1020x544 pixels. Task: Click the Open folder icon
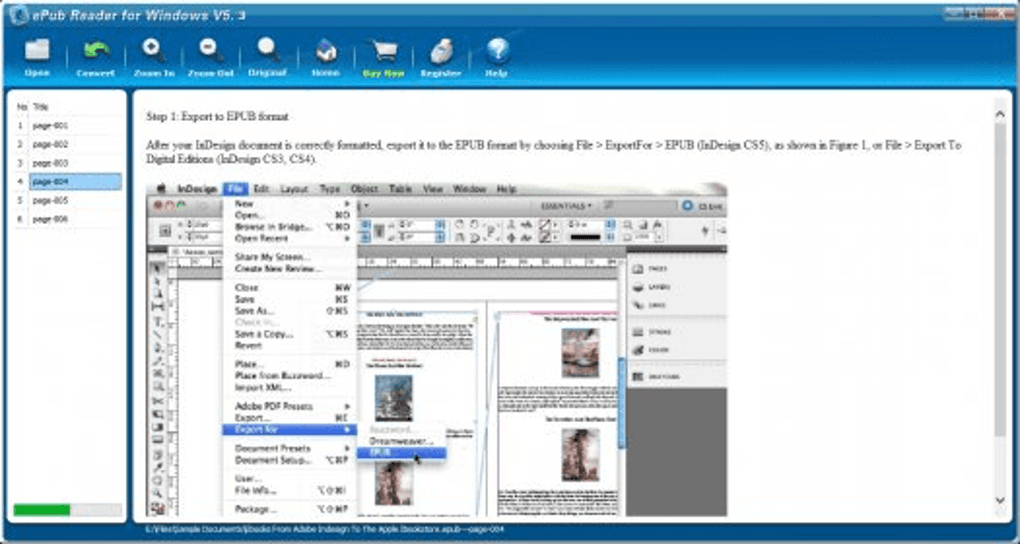[x=37, y=51]
